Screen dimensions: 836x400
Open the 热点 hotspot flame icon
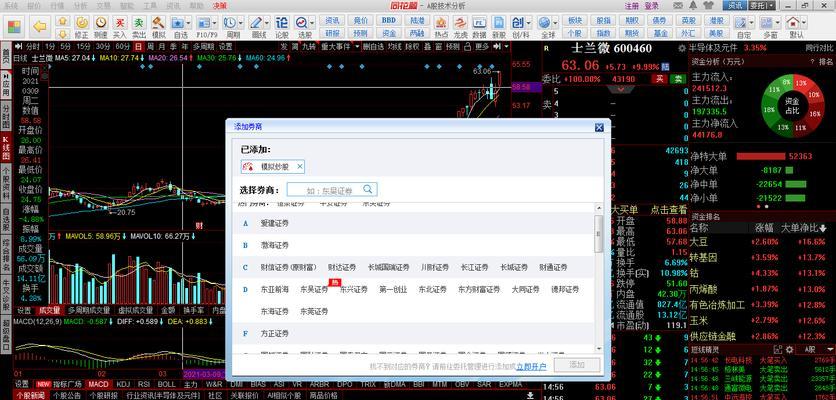[x=441, y=22]
